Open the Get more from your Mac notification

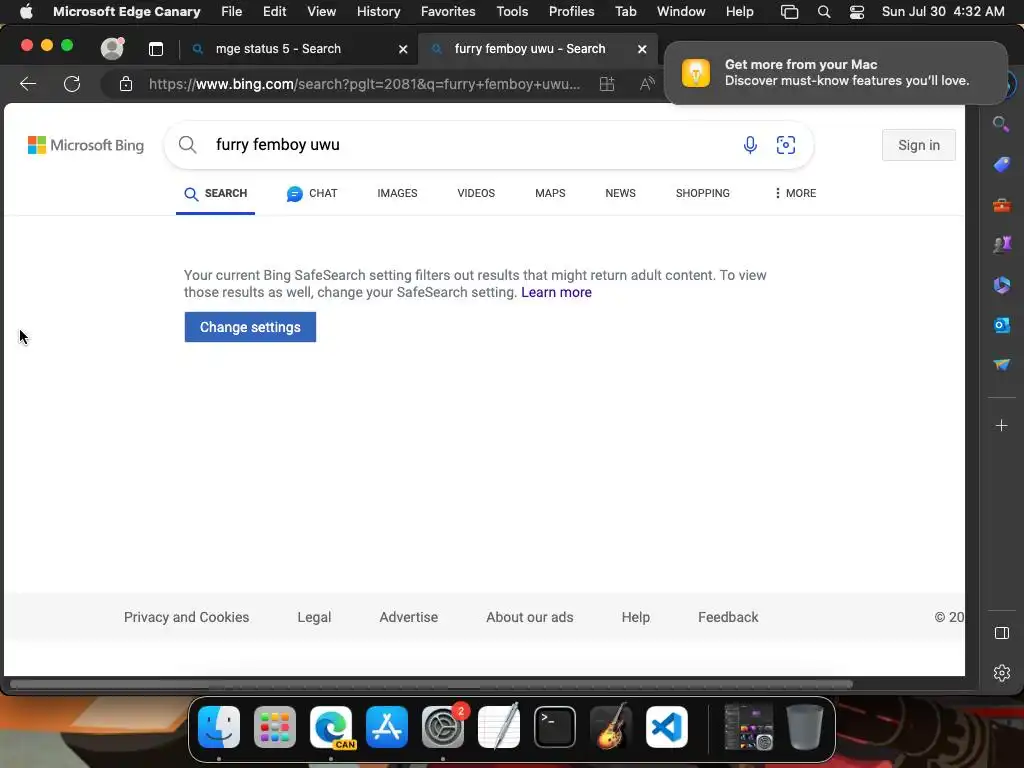pos(835,72)
